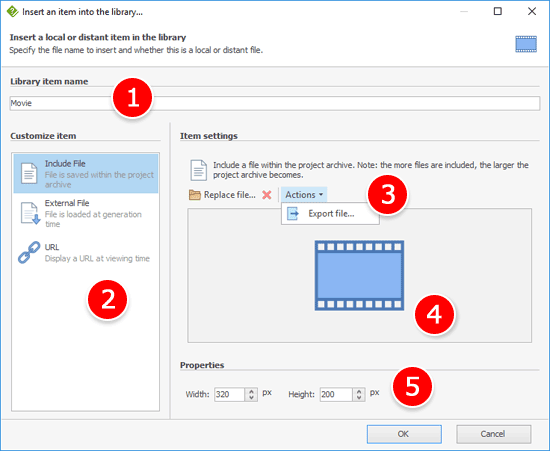Image resolution: width=550 pixels, height=451 pixels.
Task: Open the Actions dropdown
Action: pos(304,195)
